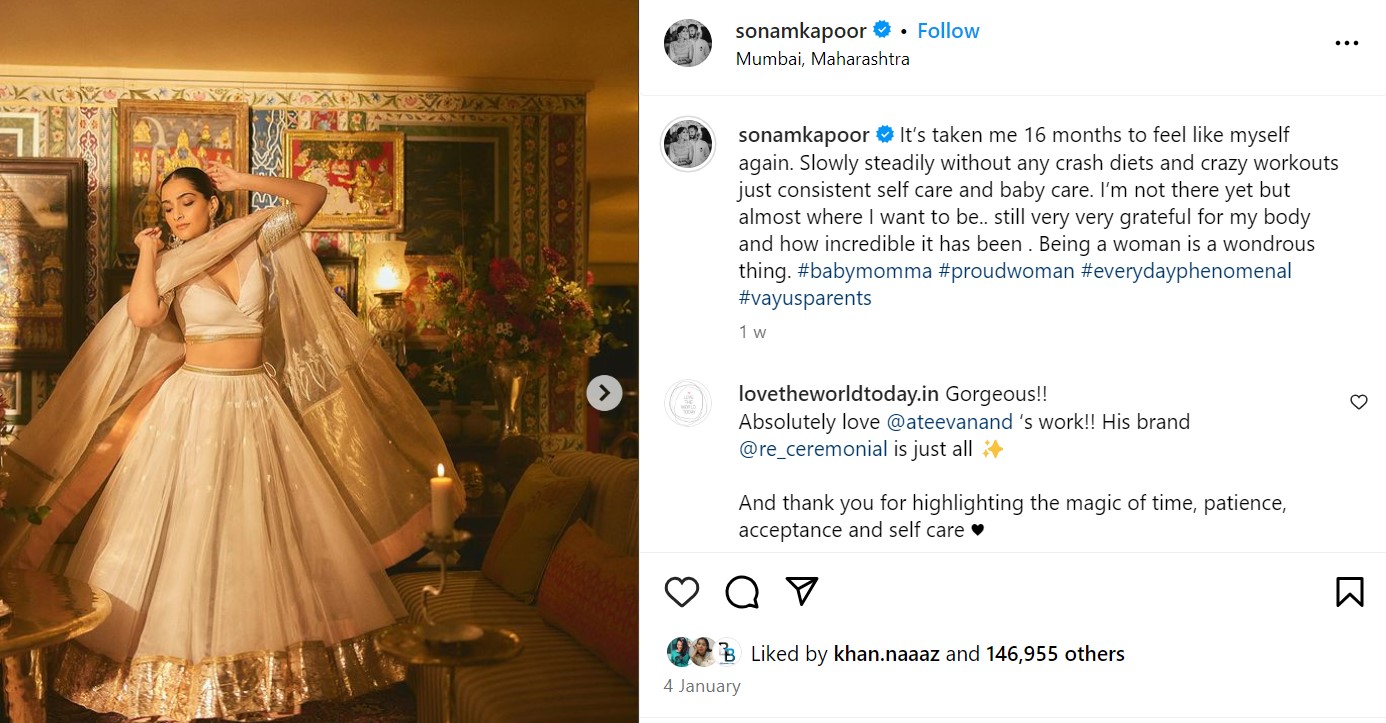Visit the #everydayphenomenal hashtag
The image size is (1386, 723).
[x=1186, y=271]
